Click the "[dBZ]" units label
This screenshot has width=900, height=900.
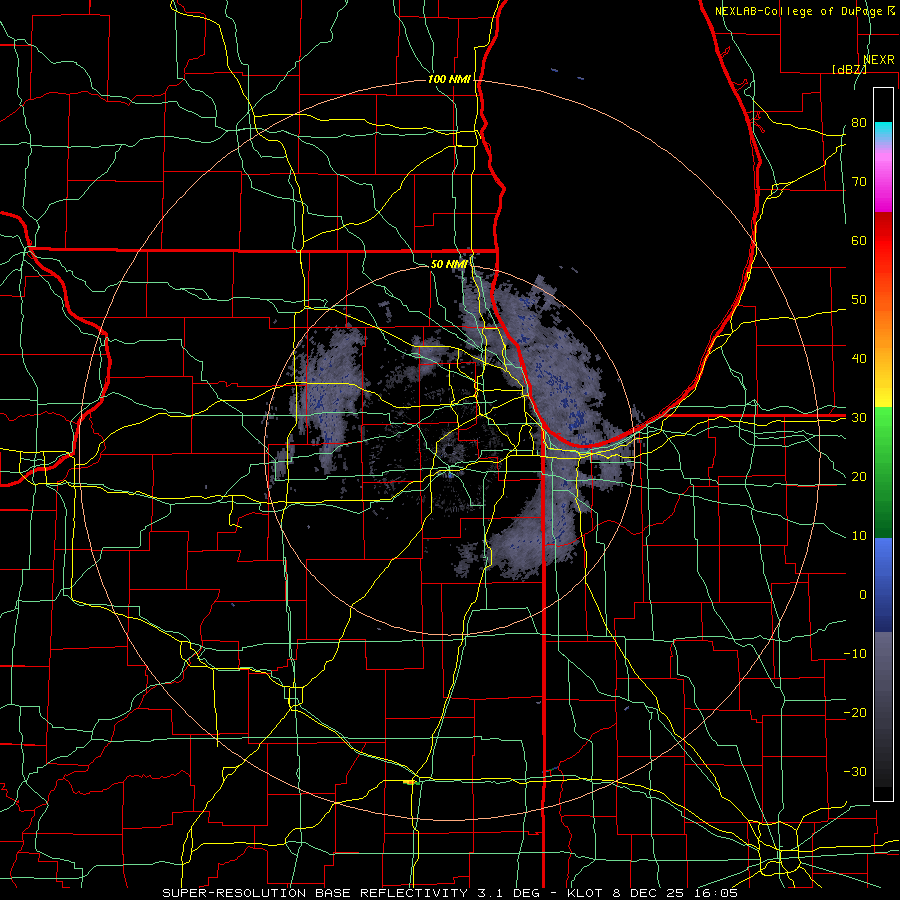pos(849,69)
